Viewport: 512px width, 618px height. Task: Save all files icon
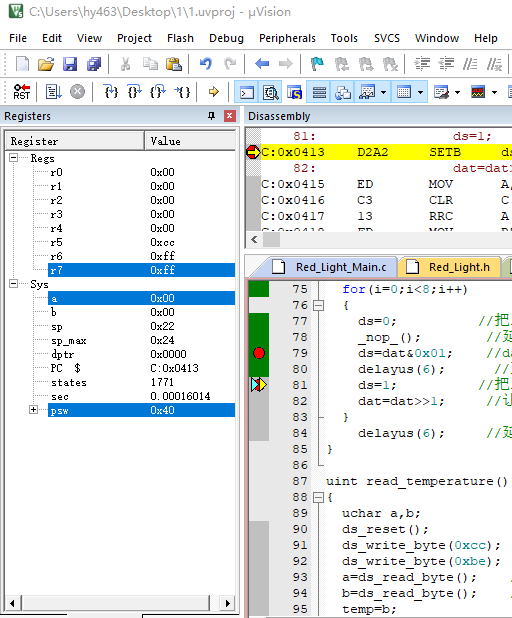94,63
